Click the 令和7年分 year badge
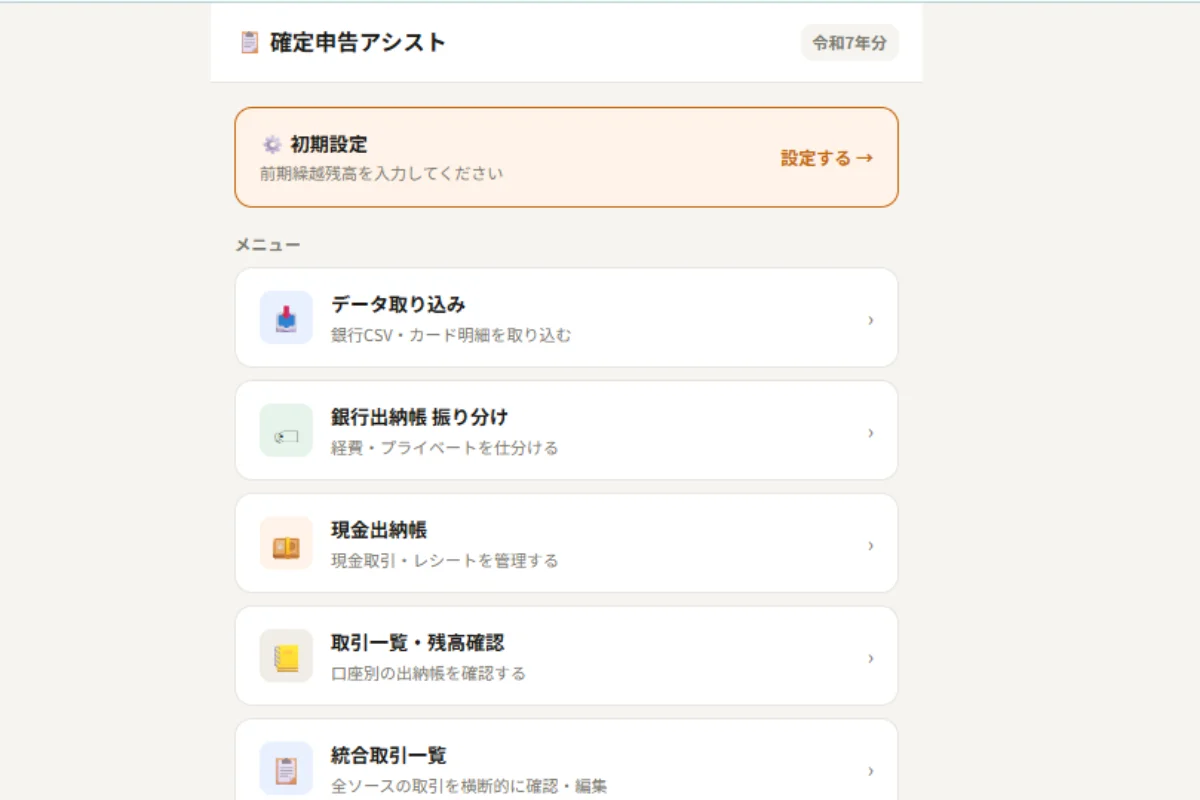The width and height of the screenshot is (1200, 800). tap(850, 43)
